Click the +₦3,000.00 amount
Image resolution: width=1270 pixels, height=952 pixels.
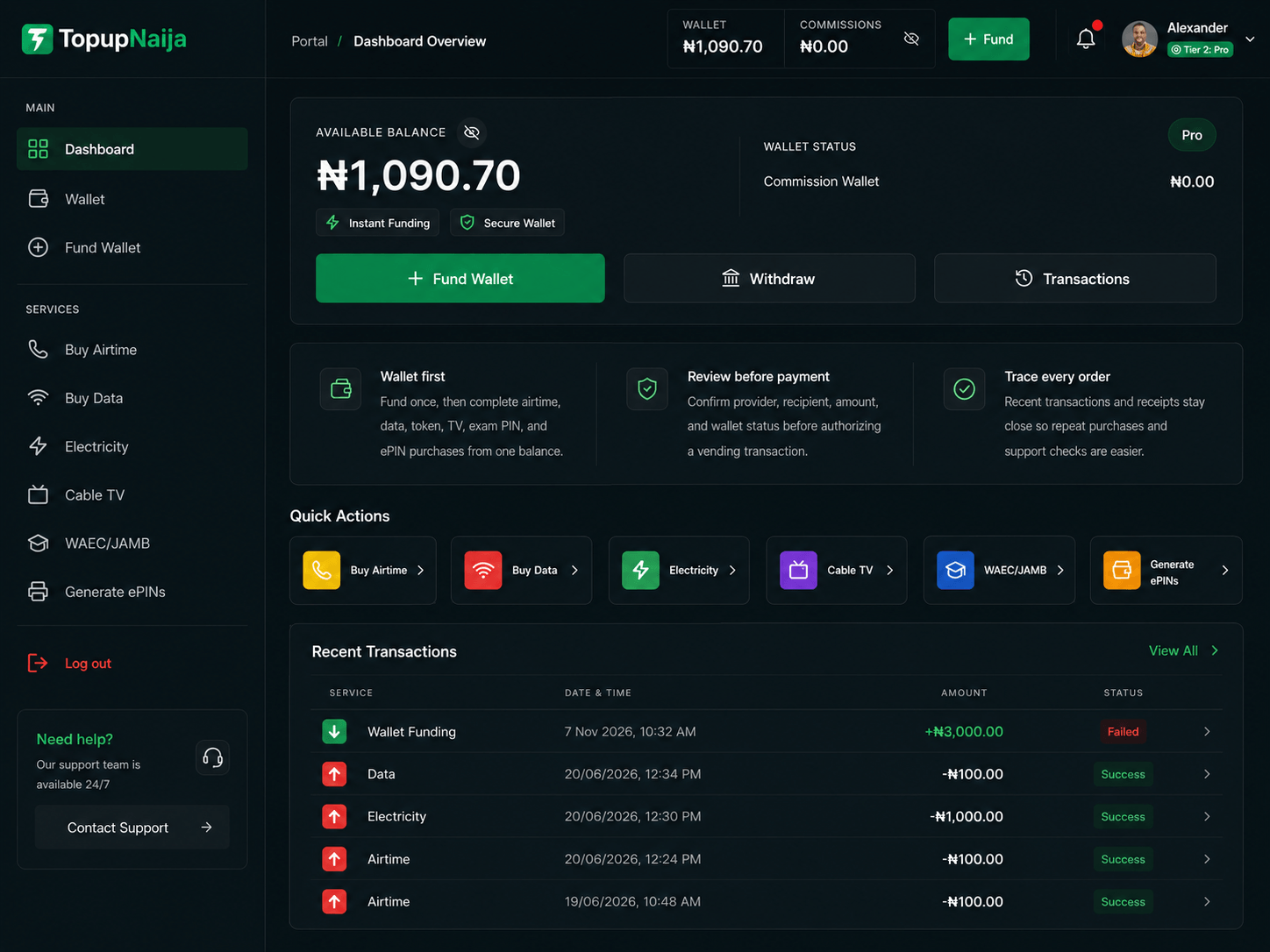[x=964, y=731]
